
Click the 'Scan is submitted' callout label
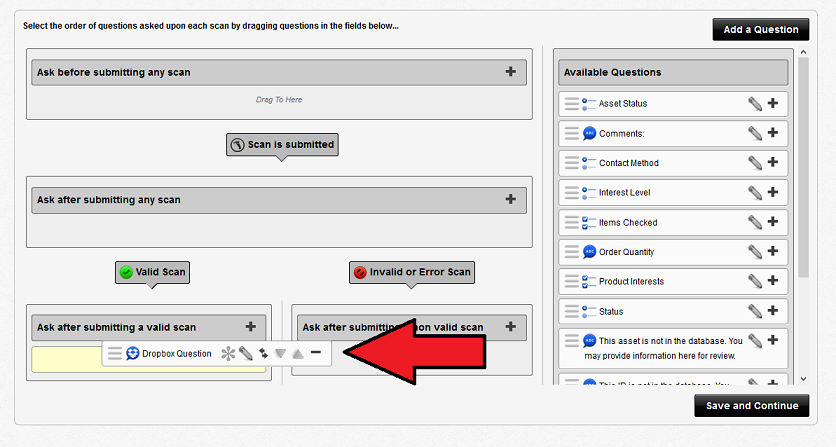(282, 145)
